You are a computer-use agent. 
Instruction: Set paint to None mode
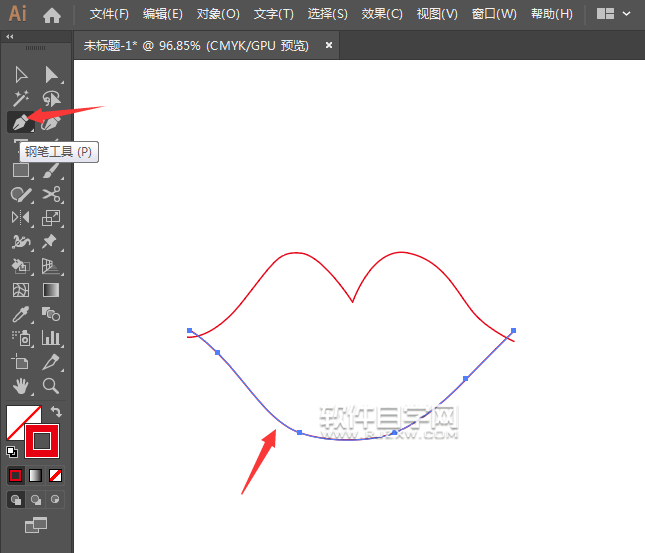click(56, 475)
